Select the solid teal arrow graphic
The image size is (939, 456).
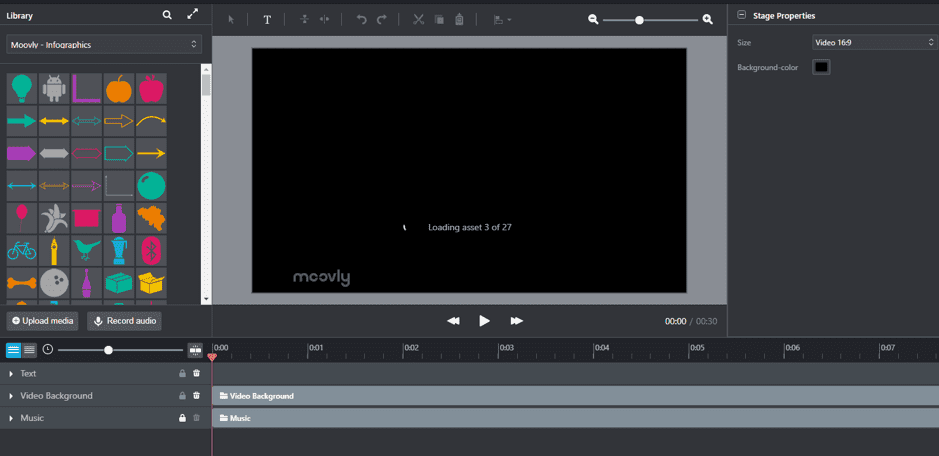pos(22,121)
